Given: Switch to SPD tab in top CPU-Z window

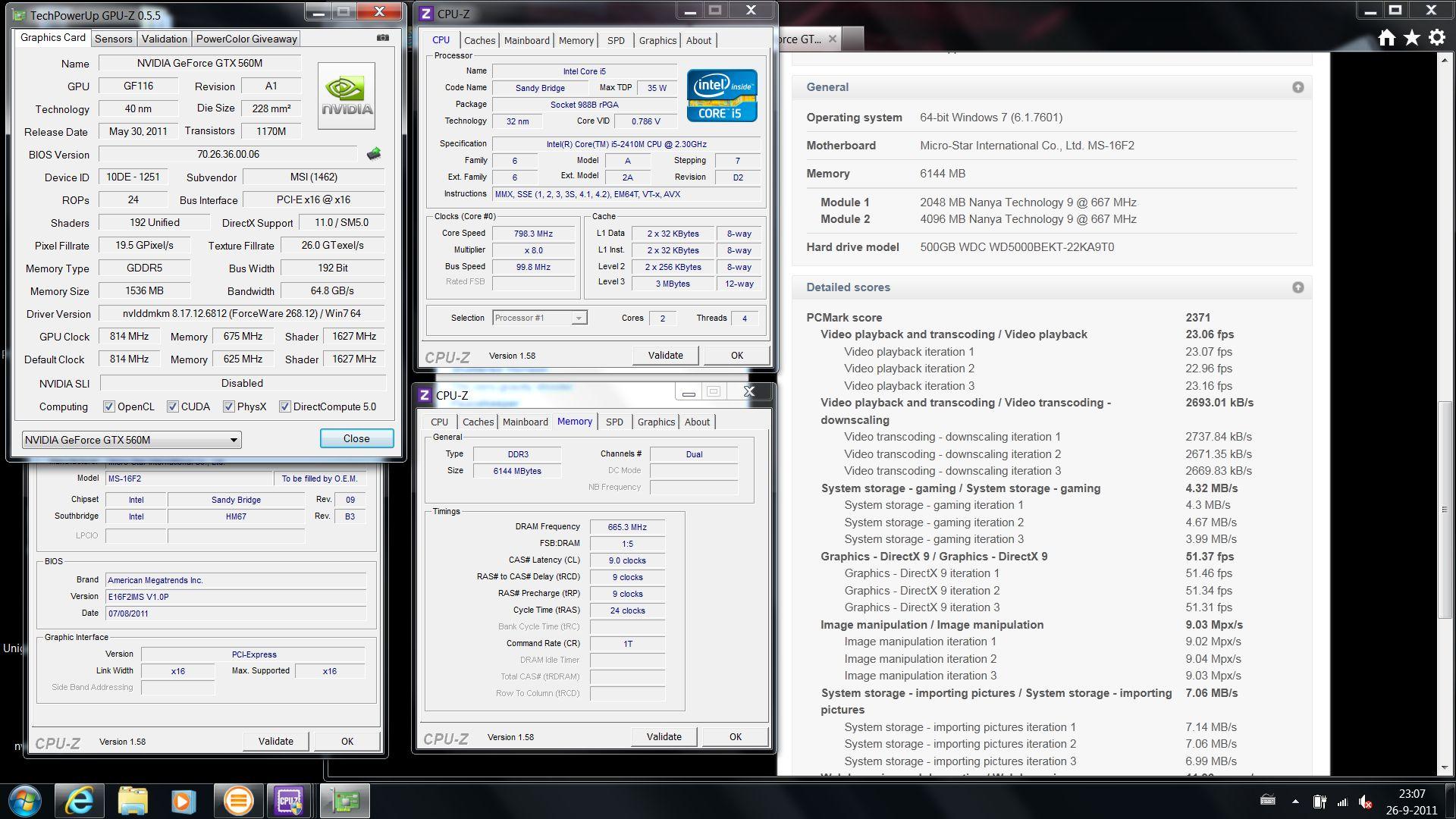Looking at the screenshot, I should 616,41.
